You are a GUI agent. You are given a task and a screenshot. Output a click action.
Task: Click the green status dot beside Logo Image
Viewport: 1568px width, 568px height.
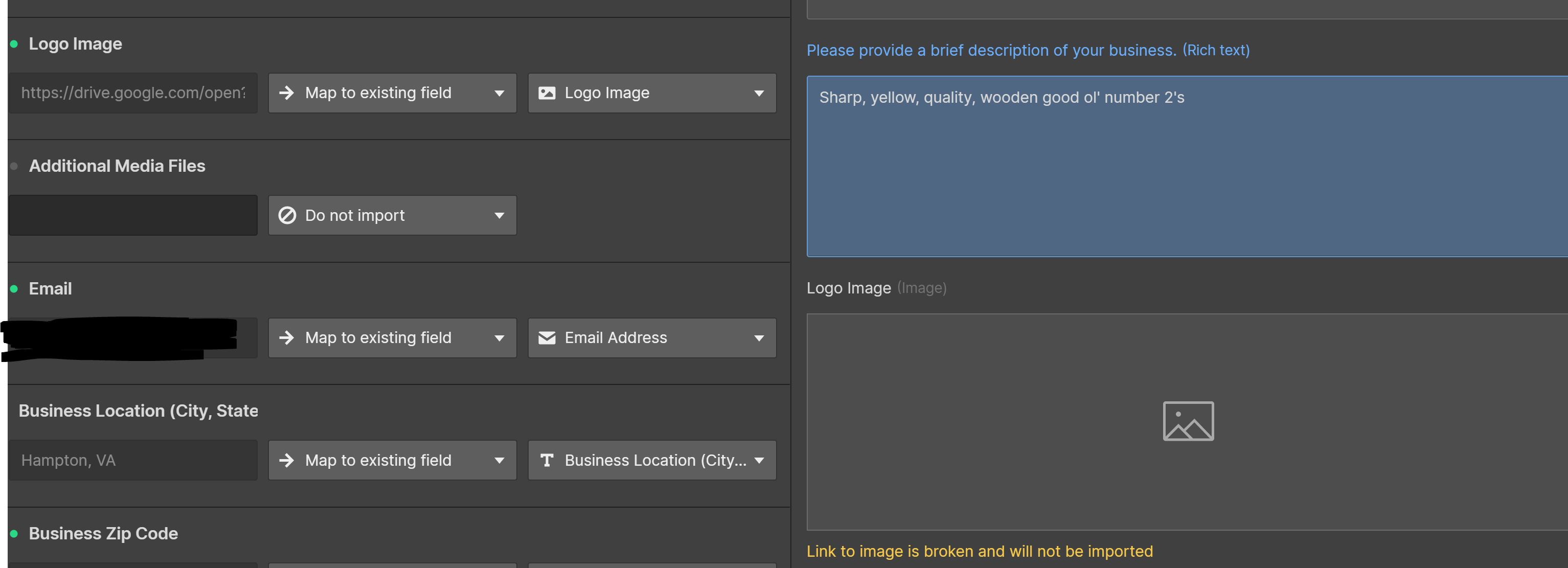[14, 44]
